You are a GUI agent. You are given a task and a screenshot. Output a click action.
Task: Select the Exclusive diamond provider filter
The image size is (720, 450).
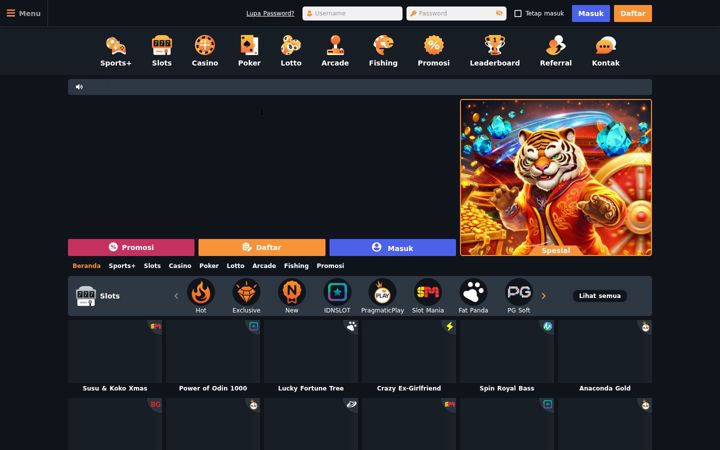246,292
